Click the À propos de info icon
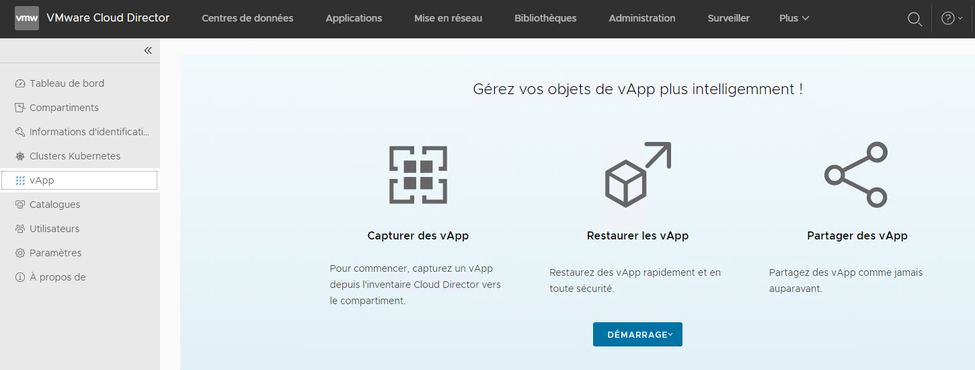The image size is (975, 370). (20, 277)
